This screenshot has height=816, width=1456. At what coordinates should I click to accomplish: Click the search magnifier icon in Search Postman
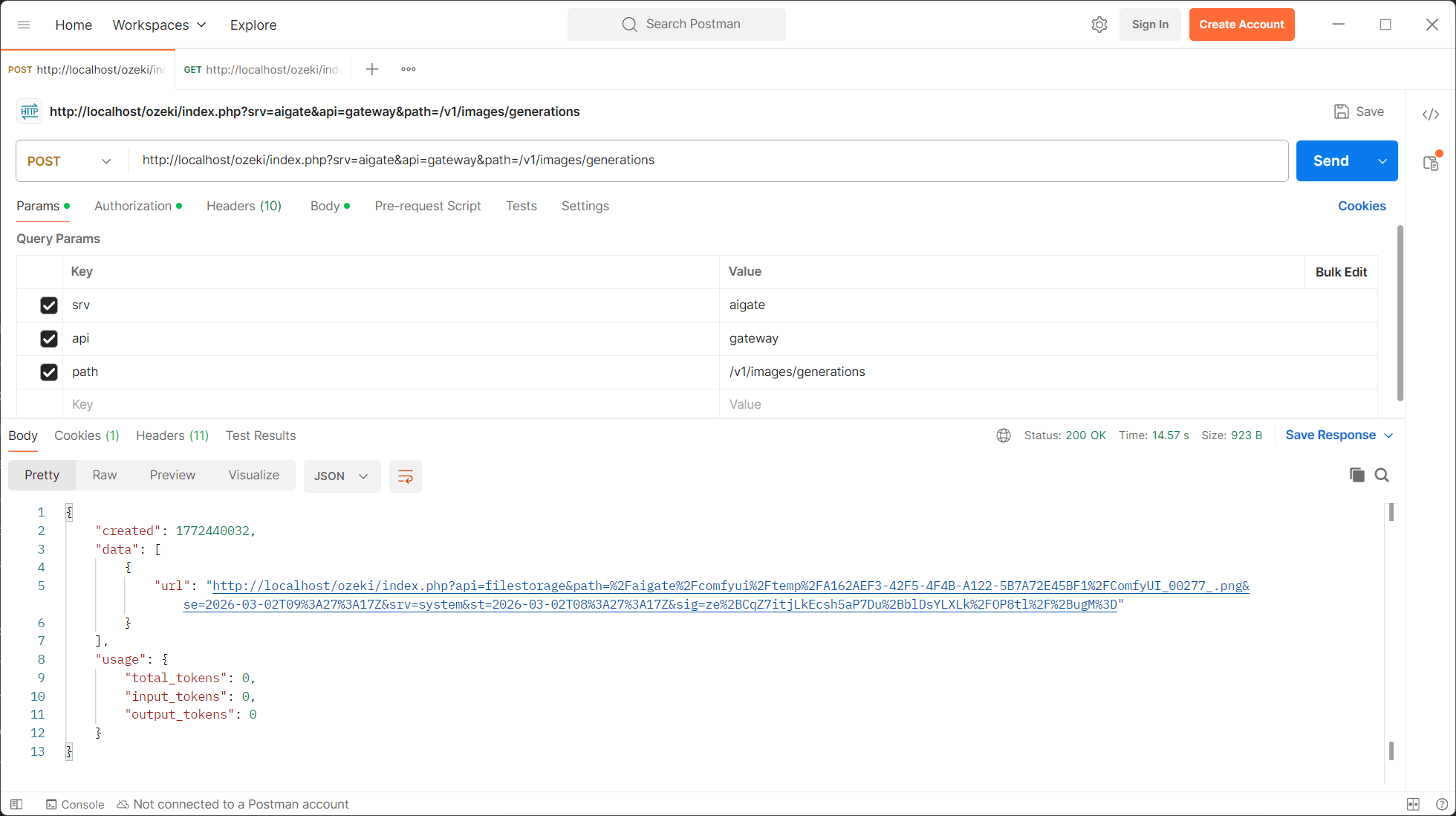(x=629, y=25)
